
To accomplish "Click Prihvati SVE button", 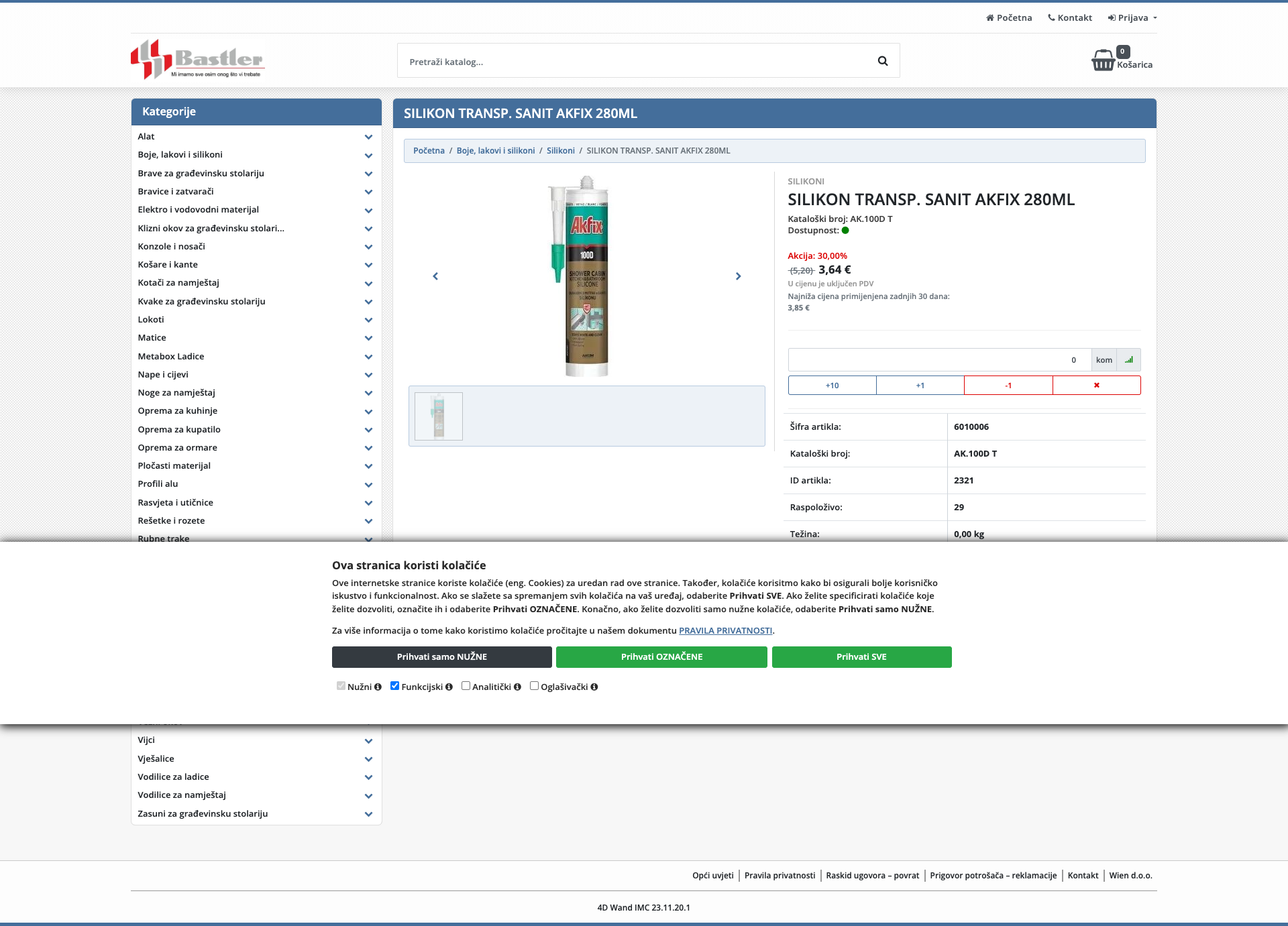I will (x=862, y=657).
